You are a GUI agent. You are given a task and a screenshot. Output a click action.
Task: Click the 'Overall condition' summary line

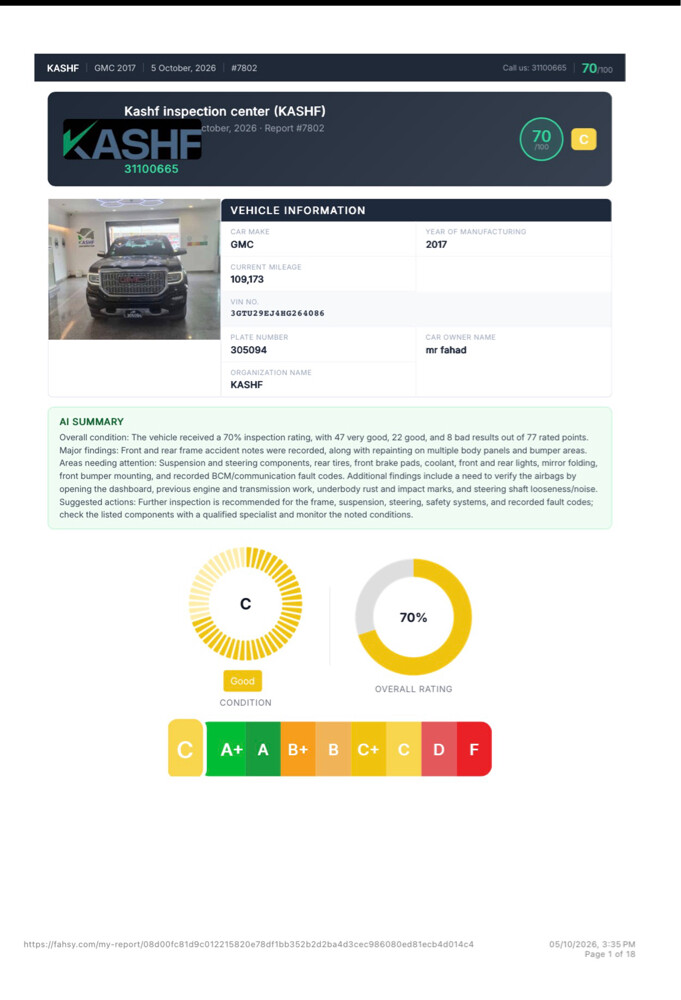(x=324, y=438)
